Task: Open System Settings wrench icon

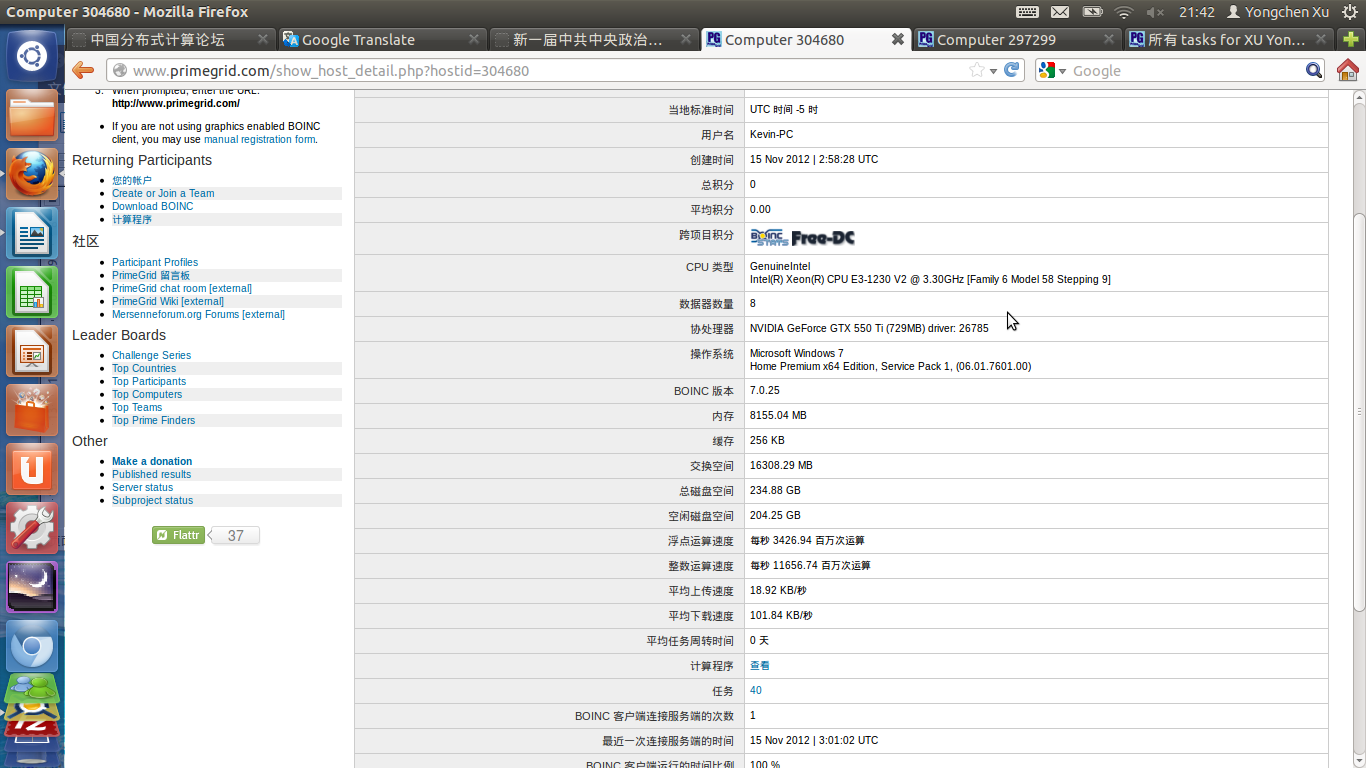Action: pyautogui.click(x=32, y=529)
